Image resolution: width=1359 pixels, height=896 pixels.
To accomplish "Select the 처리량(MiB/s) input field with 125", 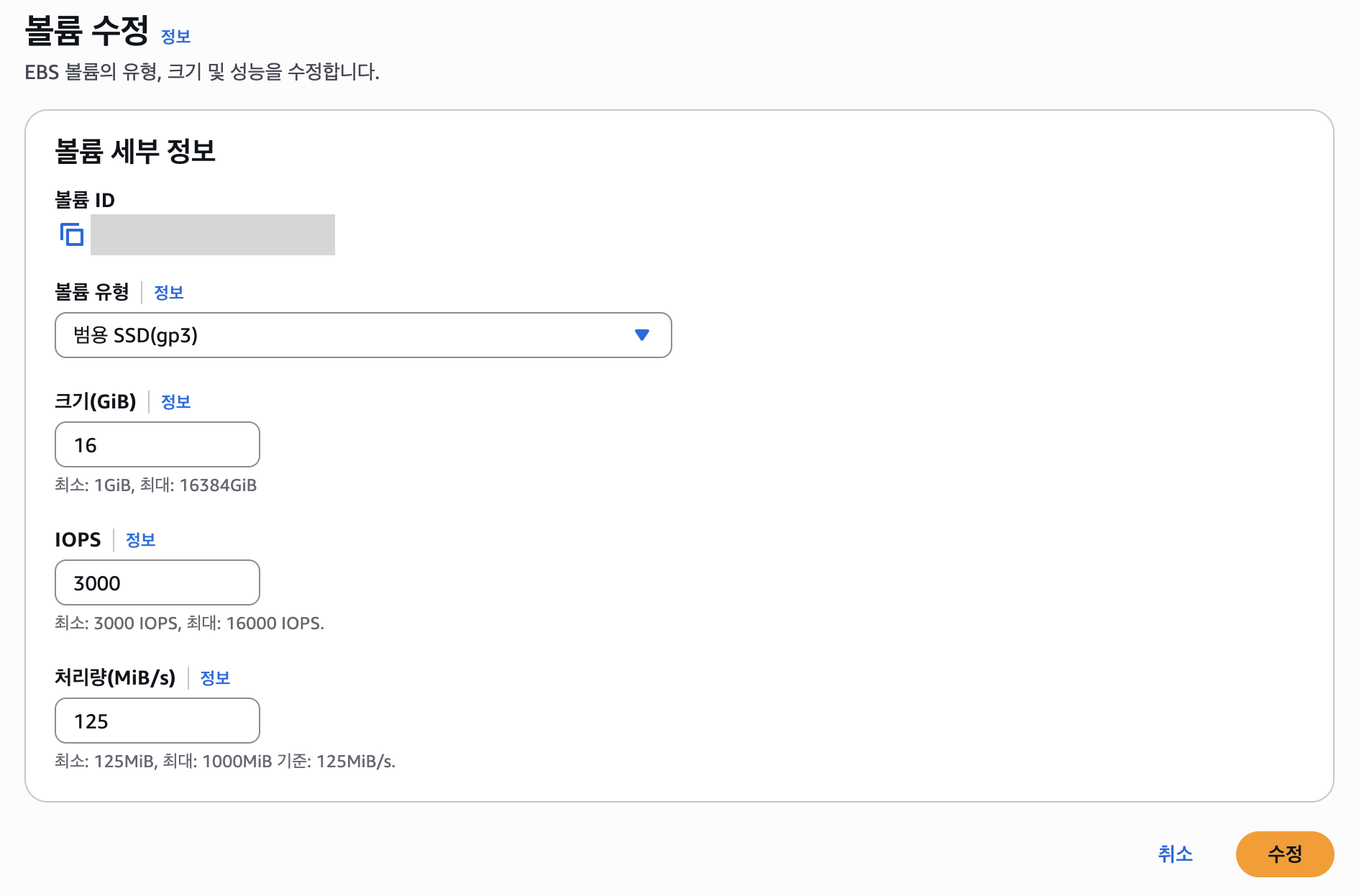I will tap(157, 721).
